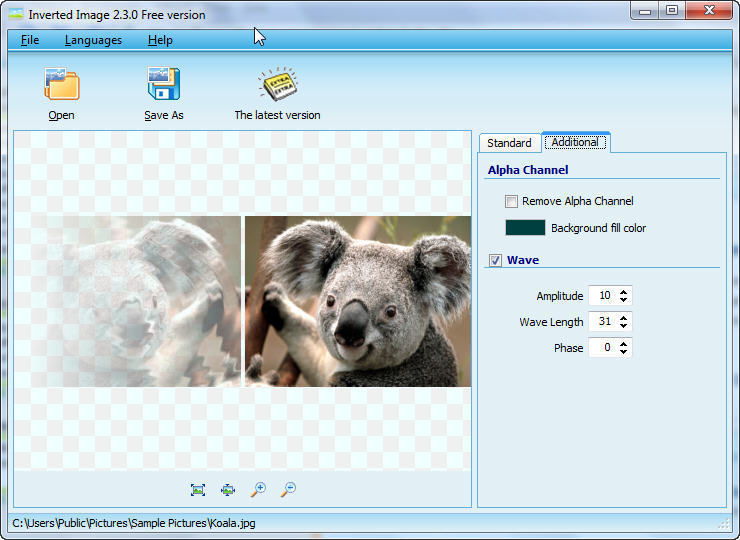Click the app icon in the title bar

coord(15,14)
